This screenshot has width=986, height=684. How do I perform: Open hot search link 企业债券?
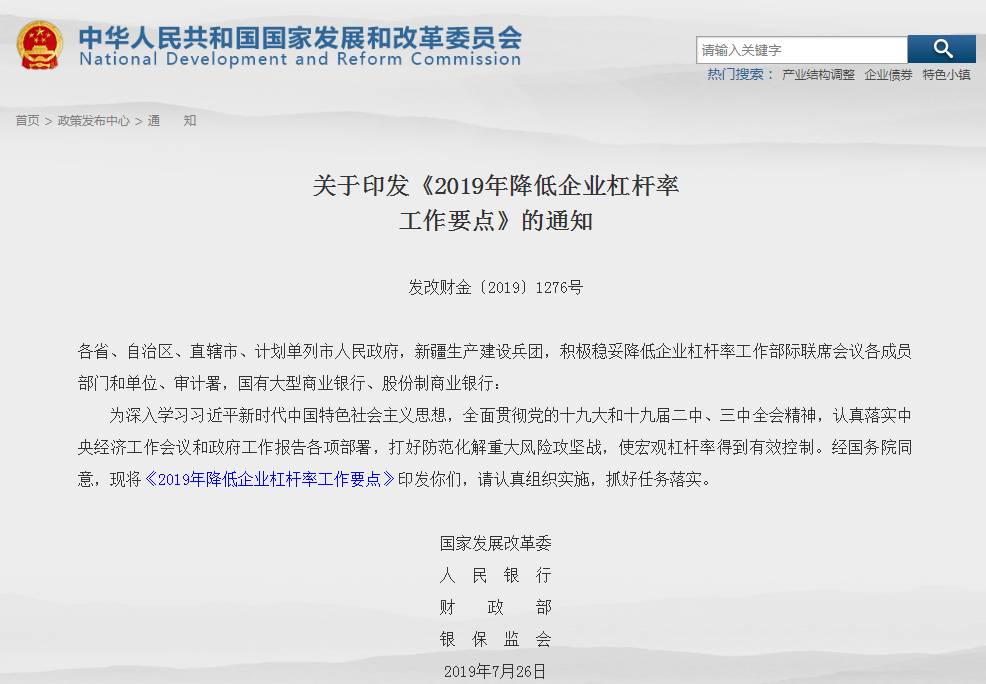coord(888,75)
